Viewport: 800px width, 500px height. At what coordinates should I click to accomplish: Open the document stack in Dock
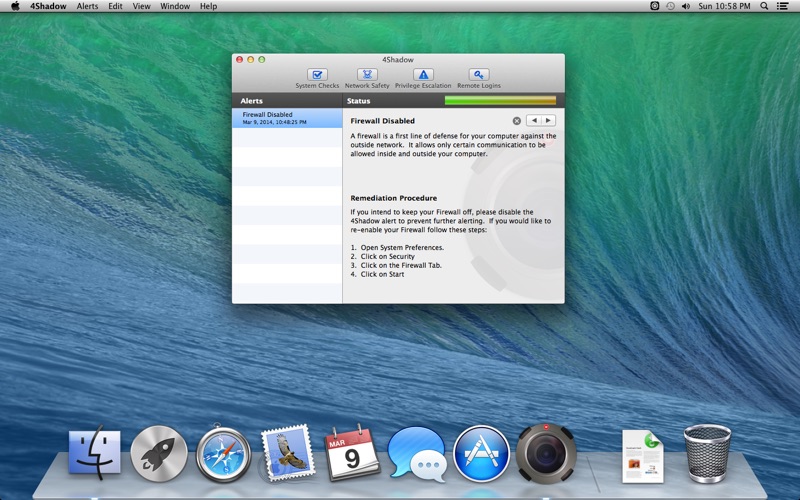click(x=643, y=456)
